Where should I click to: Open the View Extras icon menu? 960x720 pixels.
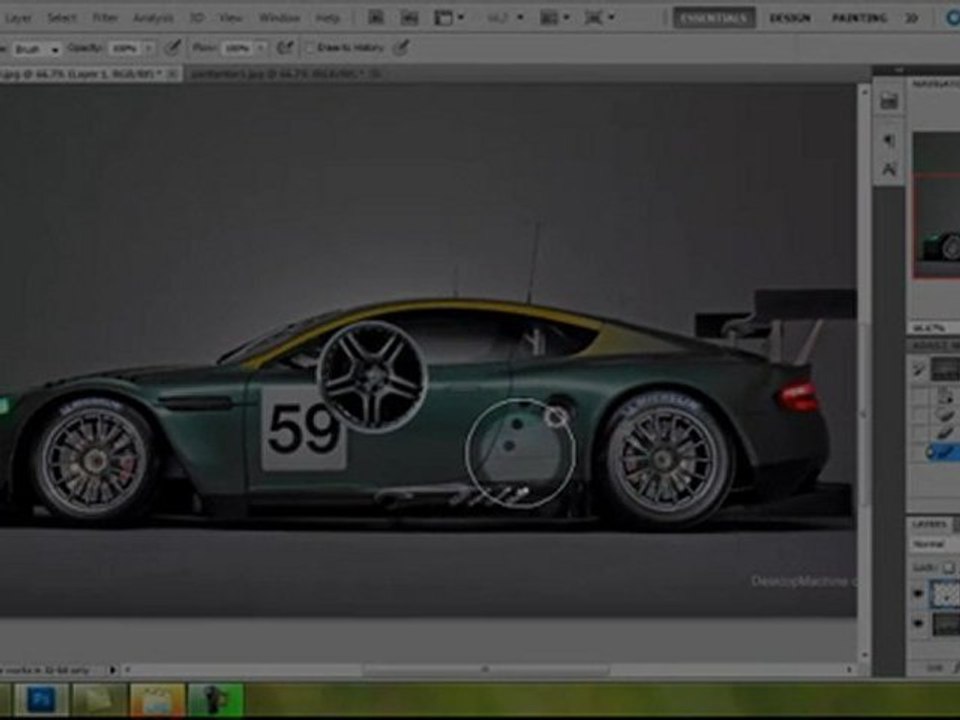443,18
